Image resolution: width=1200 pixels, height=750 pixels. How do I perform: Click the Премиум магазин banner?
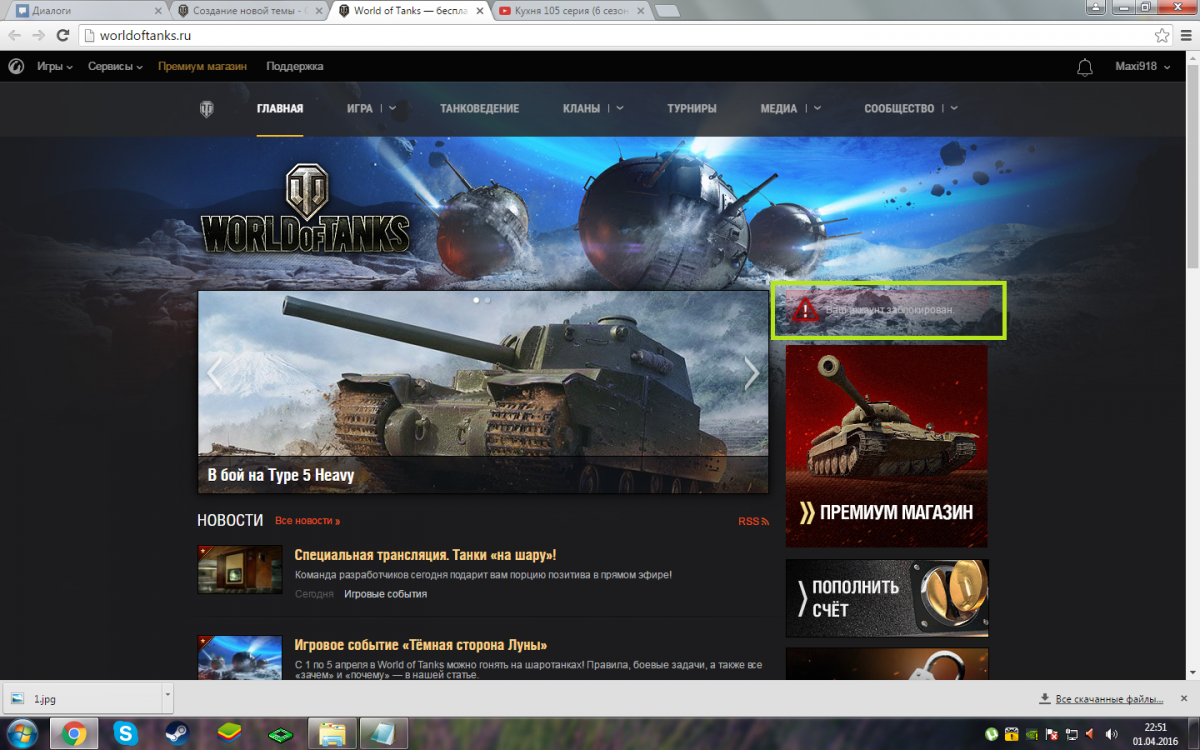886,446
